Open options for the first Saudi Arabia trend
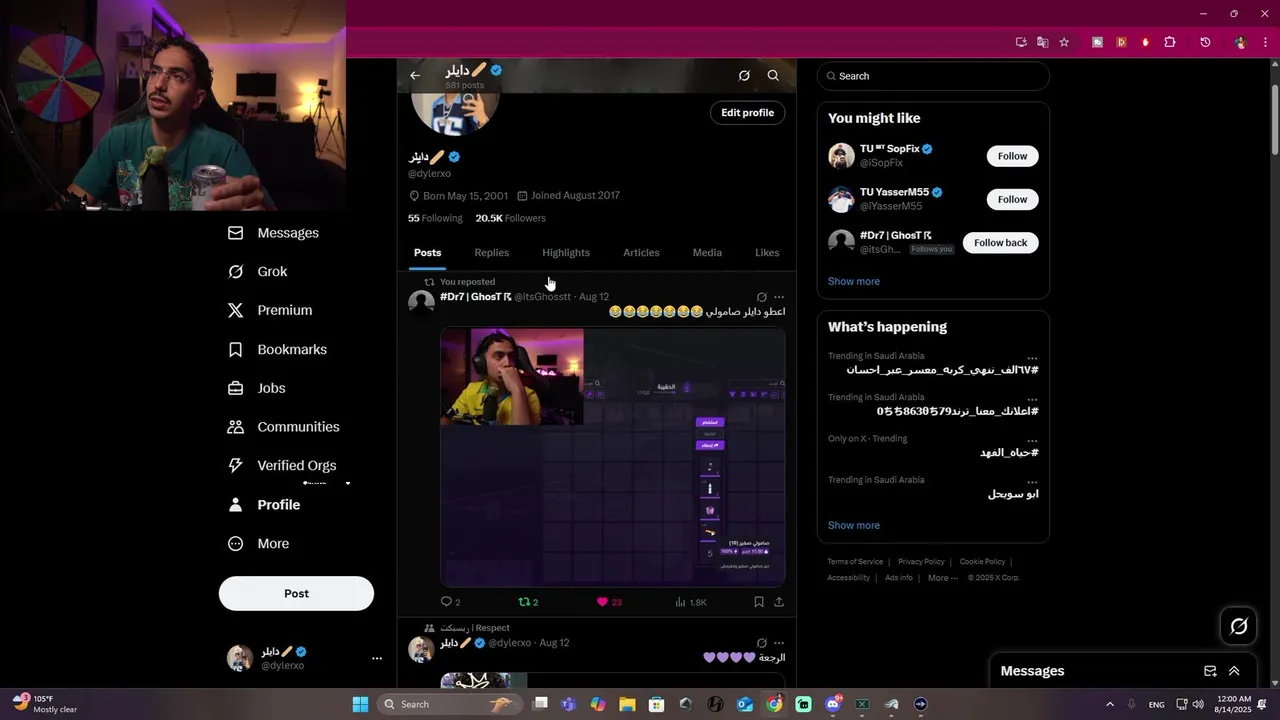 pos(1032,357)
